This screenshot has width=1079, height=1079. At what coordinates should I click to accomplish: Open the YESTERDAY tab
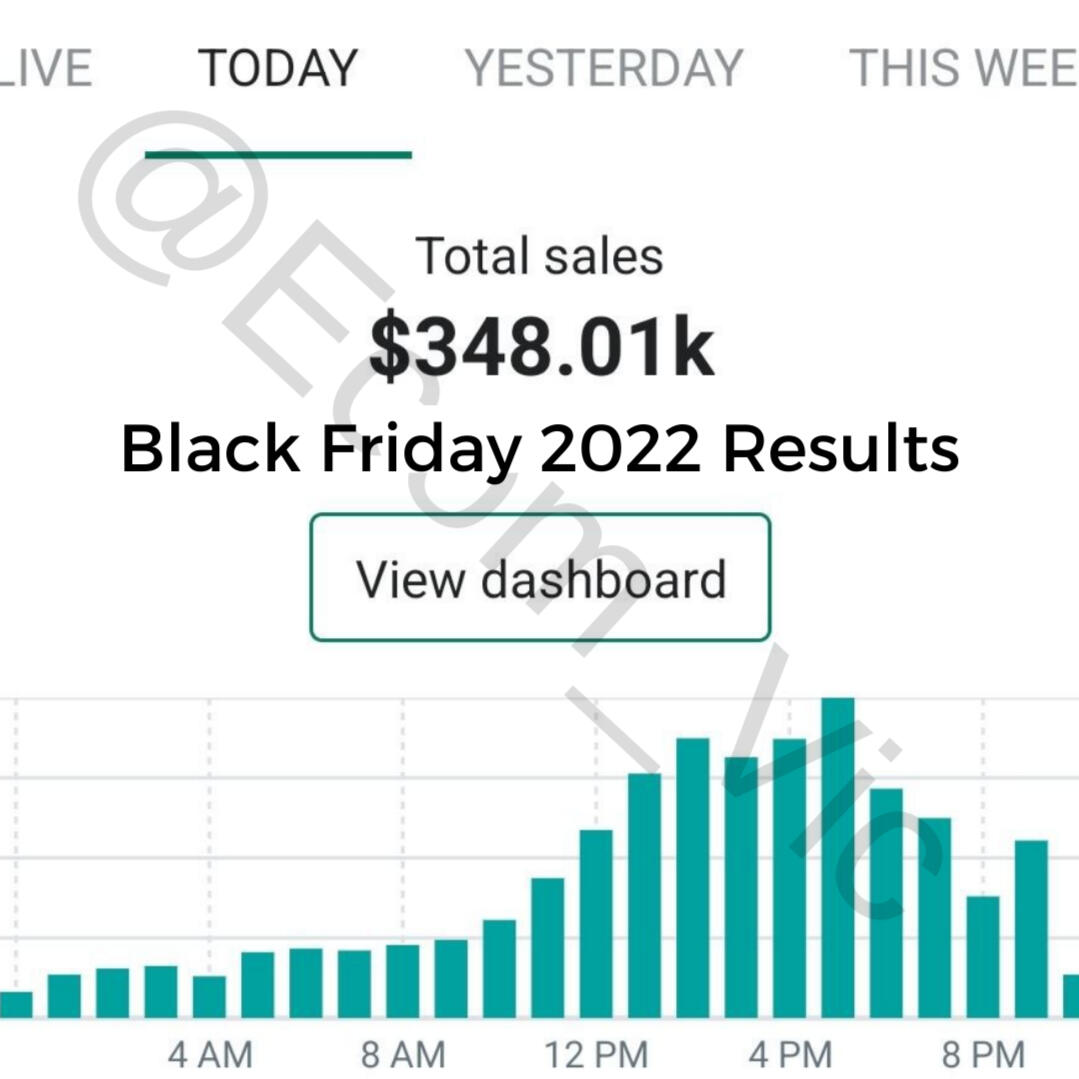[x=604, y=68]
